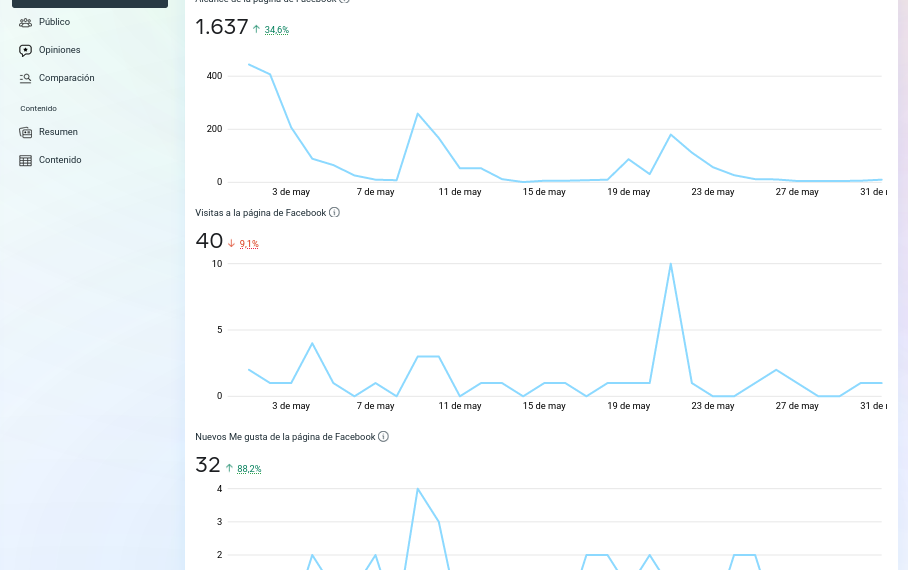Click the '400' axis label on reach chart
The image size is (908, 570).
coord(214,76)
